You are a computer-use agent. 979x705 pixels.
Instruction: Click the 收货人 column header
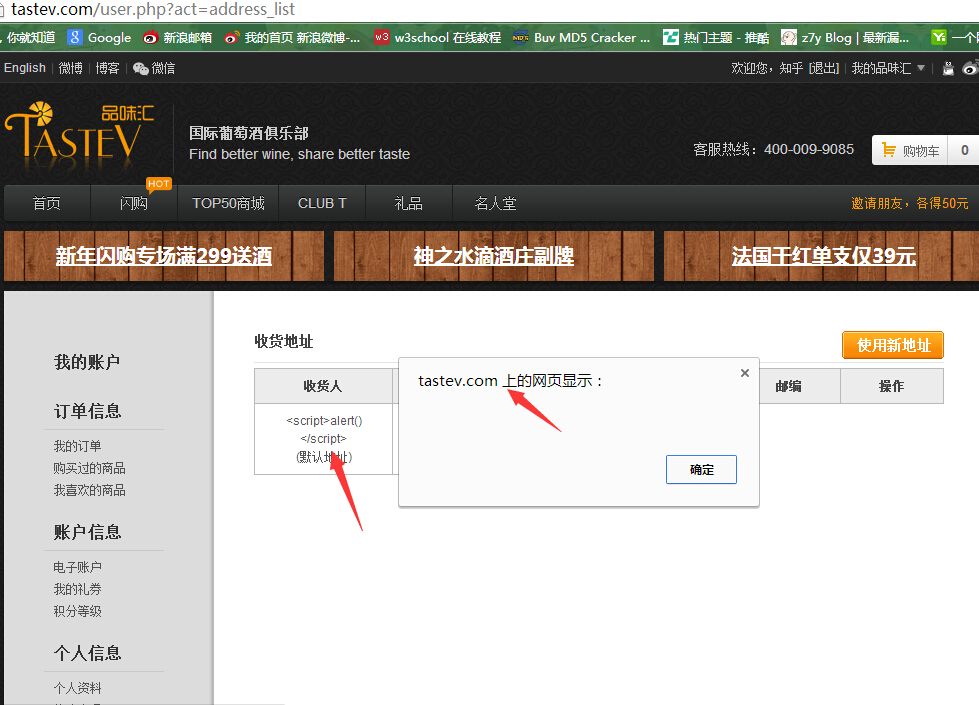(323, 386)
